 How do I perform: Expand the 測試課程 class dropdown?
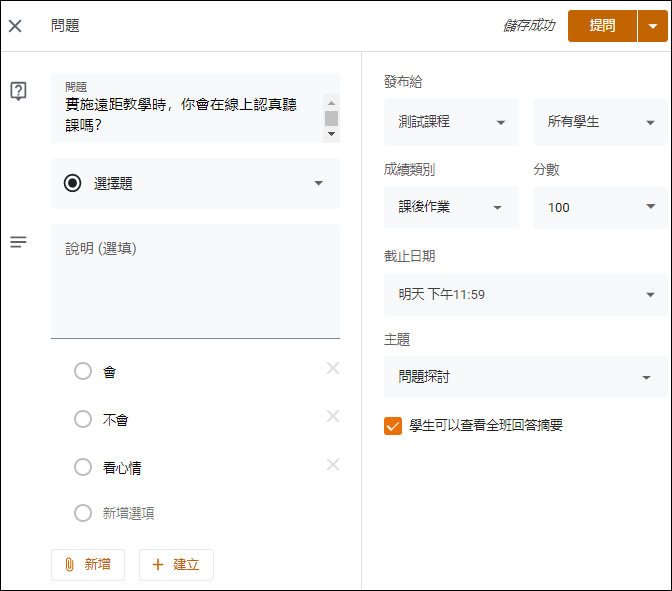[x=451, y=122]
